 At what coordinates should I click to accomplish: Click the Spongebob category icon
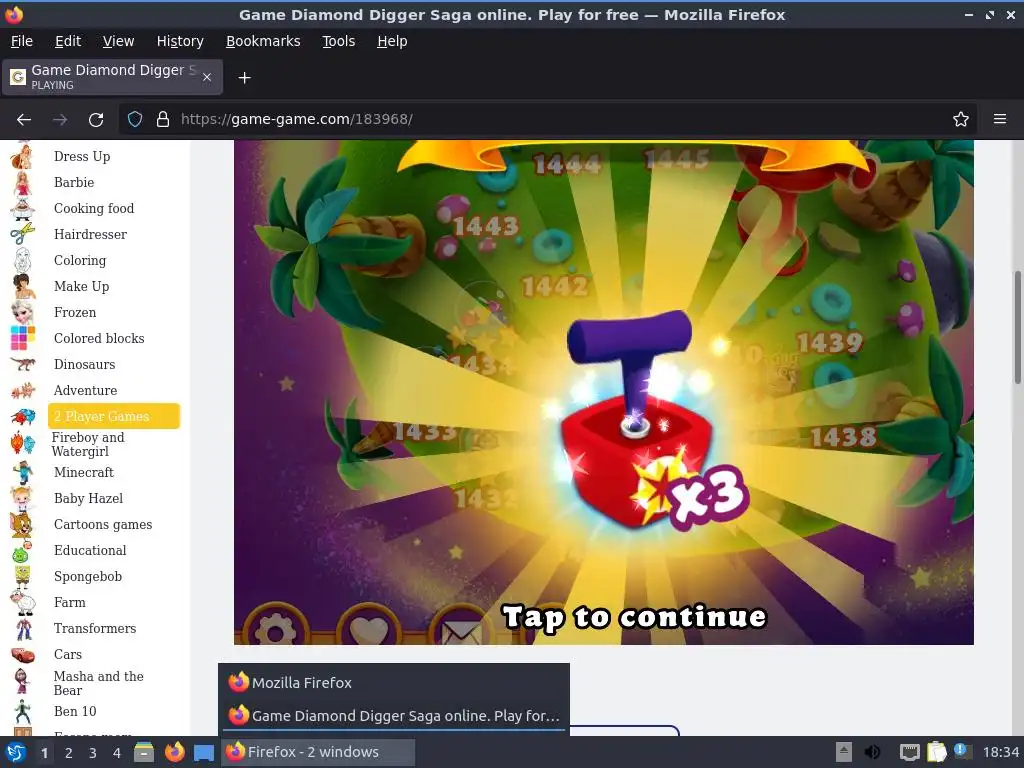[22, 577]
